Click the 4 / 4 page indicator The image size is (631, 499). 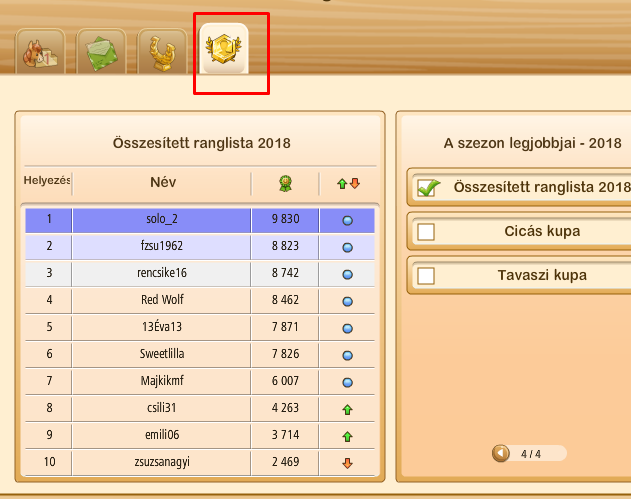(531, 454)
